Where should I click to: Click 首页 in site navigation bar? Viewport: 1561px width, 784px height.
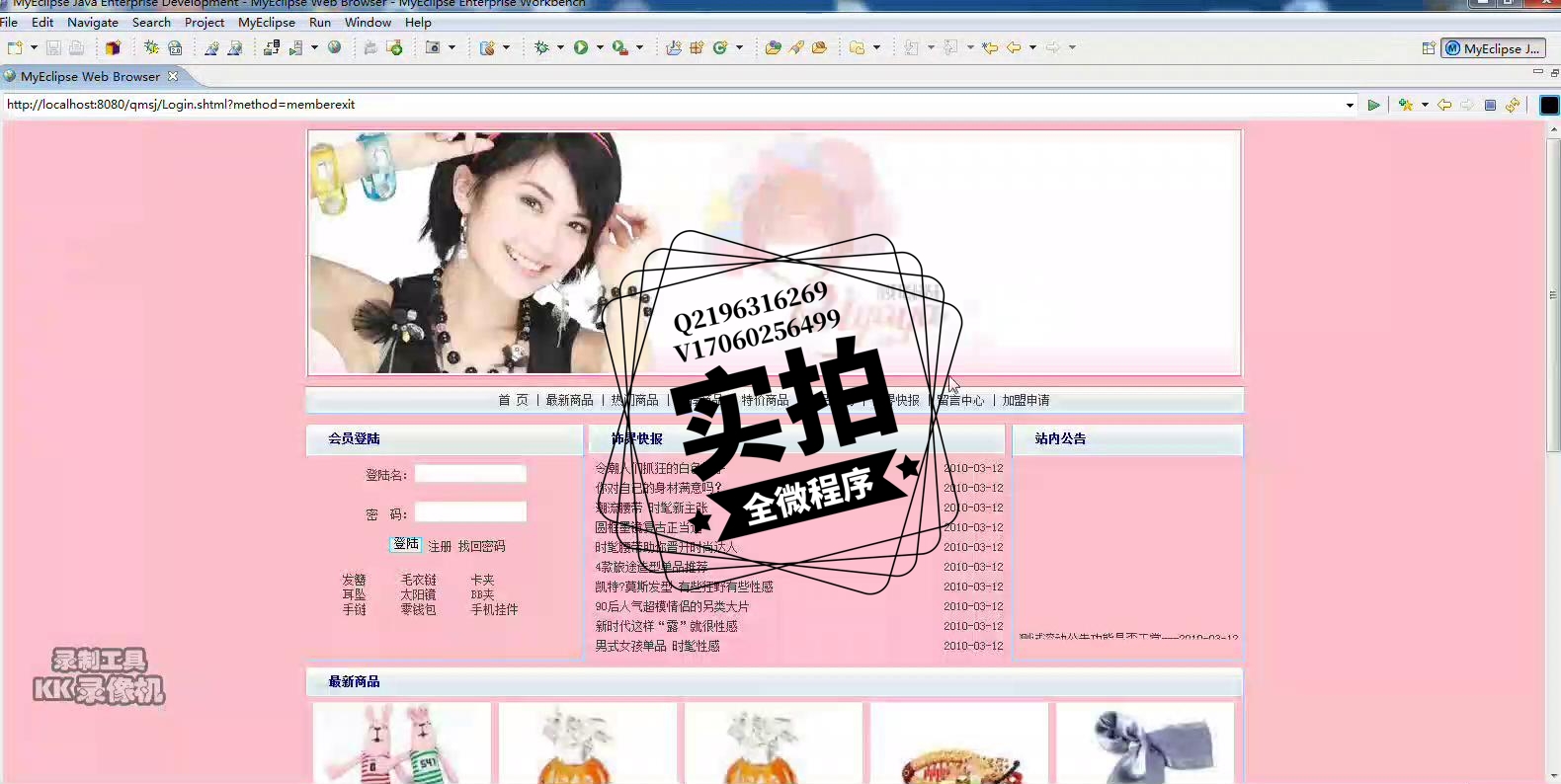pos(513,400)
